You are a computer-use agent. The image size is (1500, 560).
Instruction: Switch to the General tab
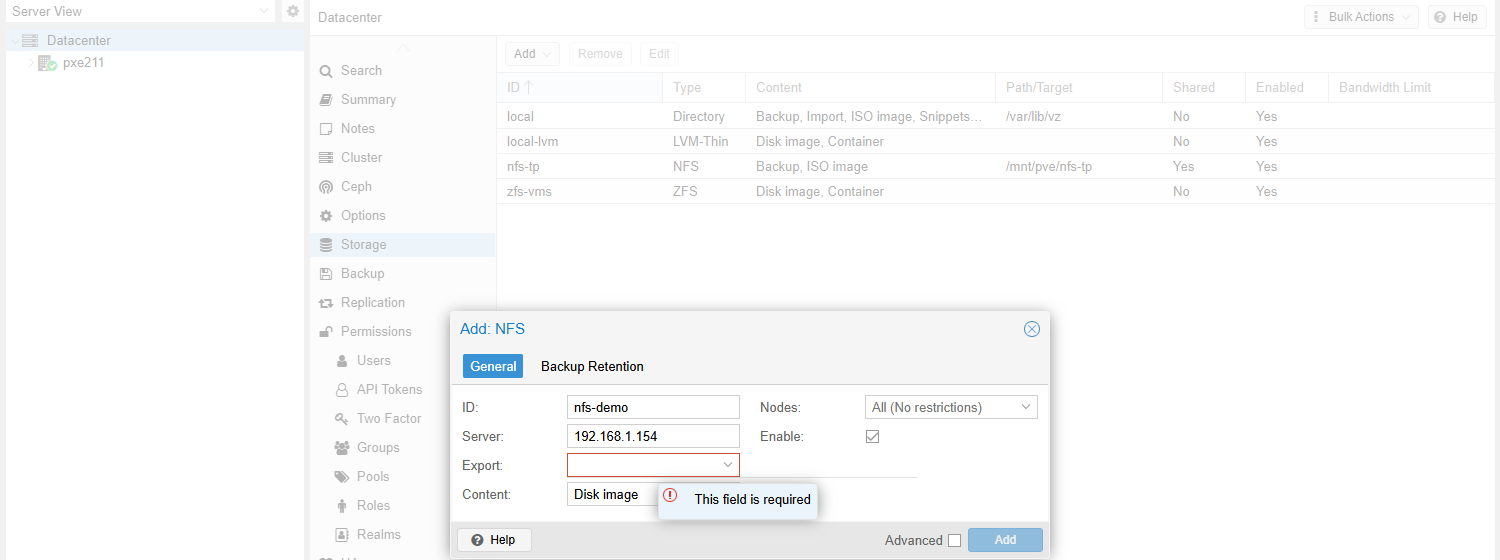tap(493, 366)
